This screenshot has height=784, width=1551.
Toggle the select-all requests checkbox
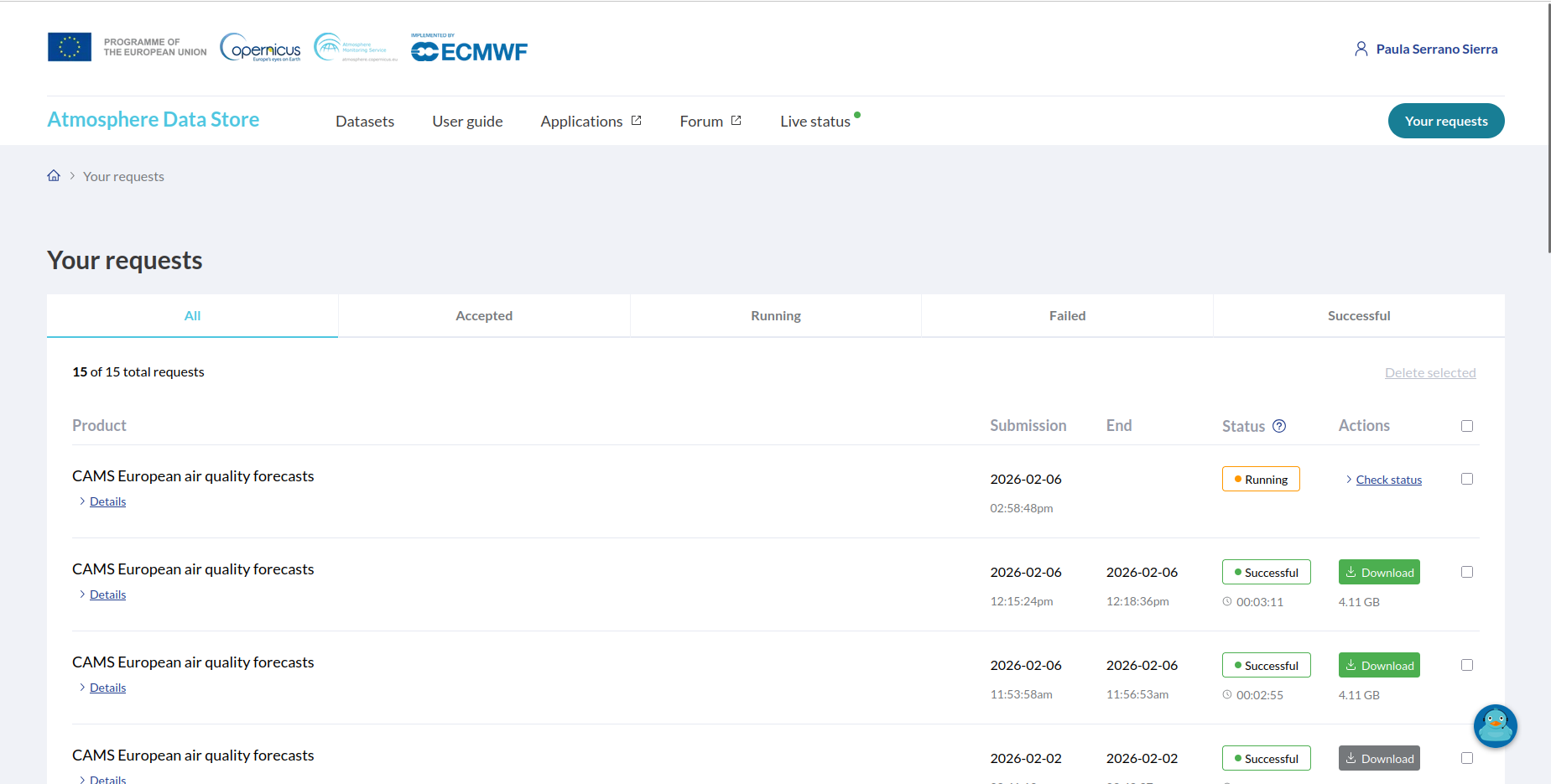(x=1467, y=426)
